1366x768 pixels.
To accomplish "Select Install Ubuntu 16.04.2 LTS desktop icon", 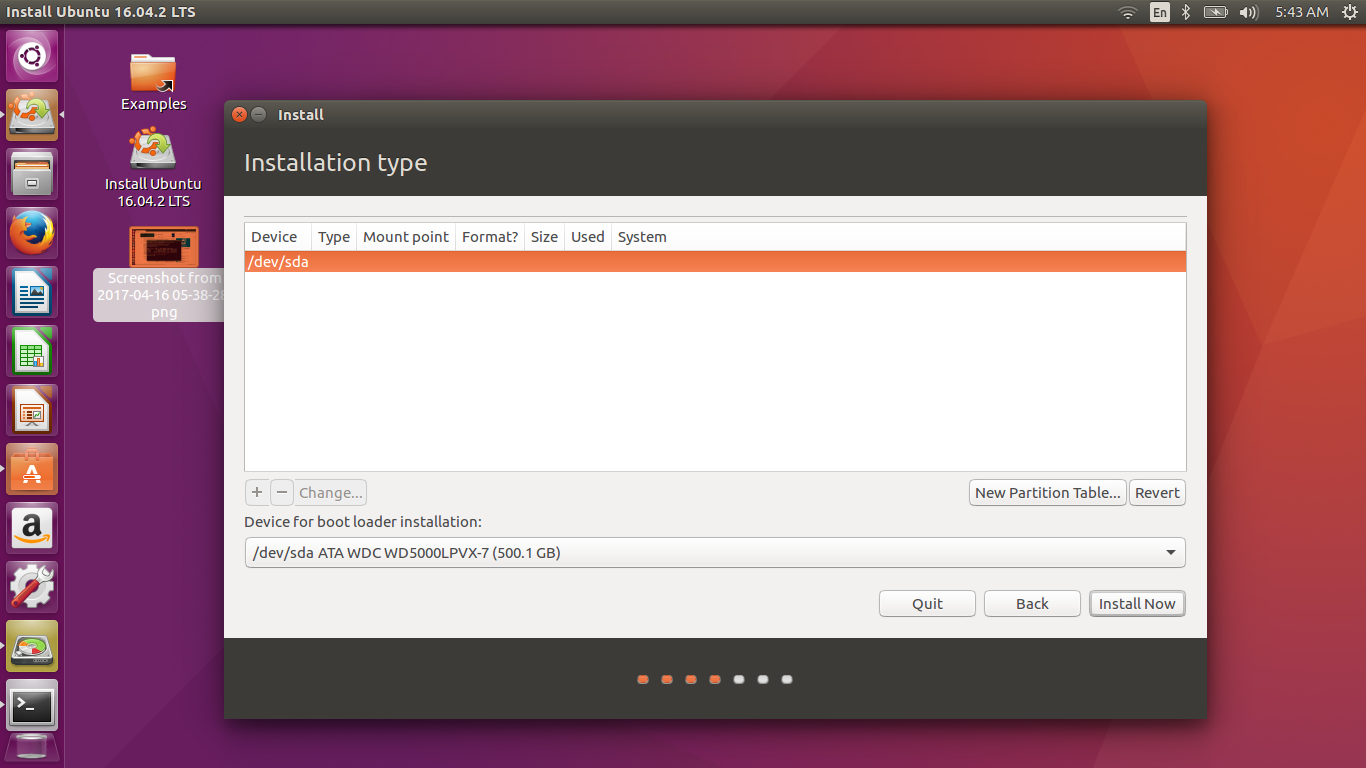I will tap(153, 168).
